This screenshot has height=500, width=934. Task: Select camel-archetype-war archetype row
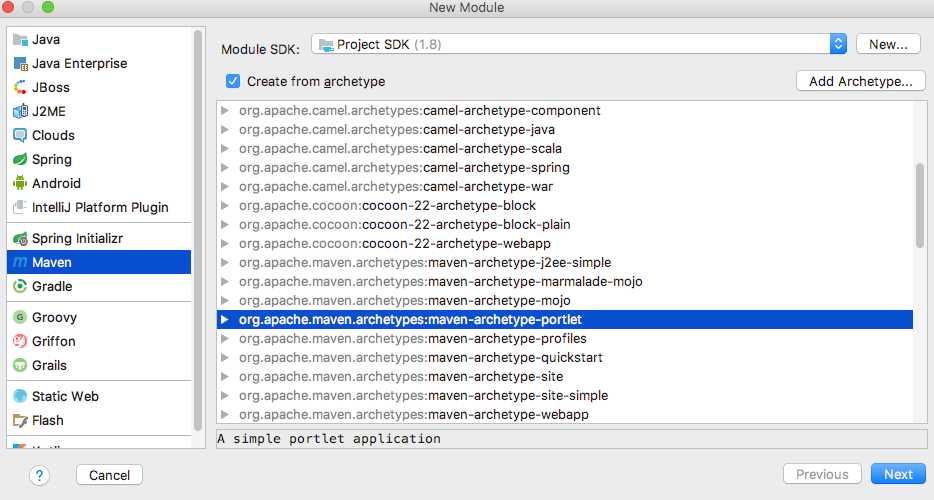click(x=565, y=187)
